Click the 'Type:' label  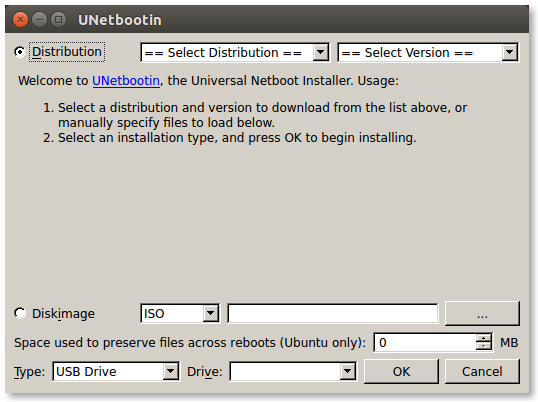point(30,372)
